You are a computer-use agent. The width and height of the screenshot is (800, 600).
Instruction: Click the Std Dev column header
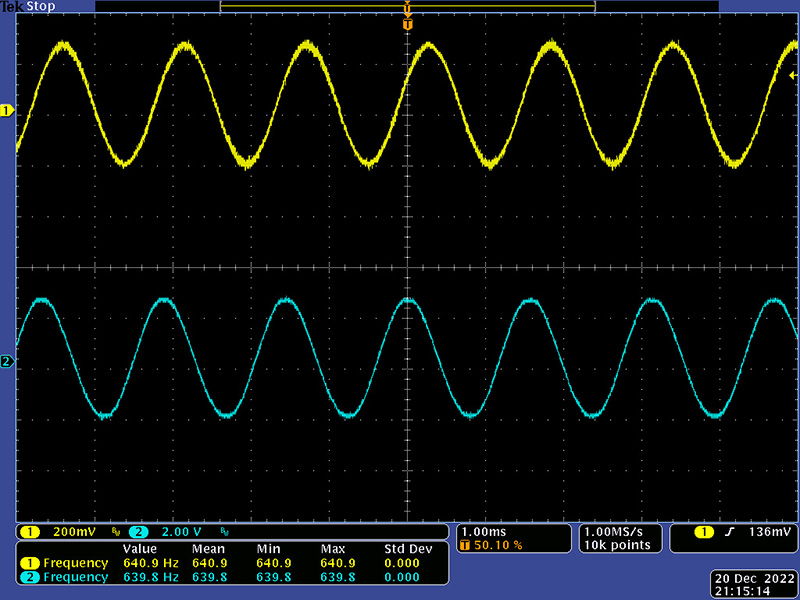[408, 549]
